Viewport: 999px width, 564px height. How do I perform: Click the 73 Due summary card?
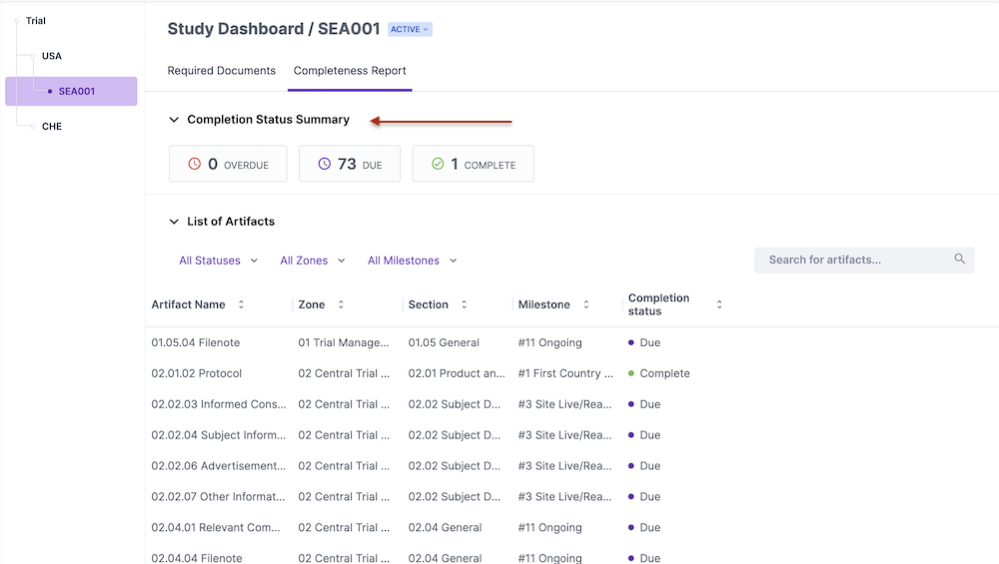coord(350,164)
